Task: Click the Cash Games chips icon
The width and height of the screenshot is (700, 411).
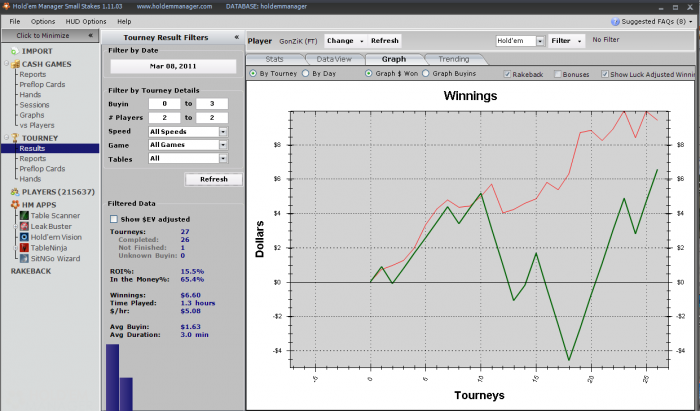Action: pyautogui.click(x=16, y=64)
